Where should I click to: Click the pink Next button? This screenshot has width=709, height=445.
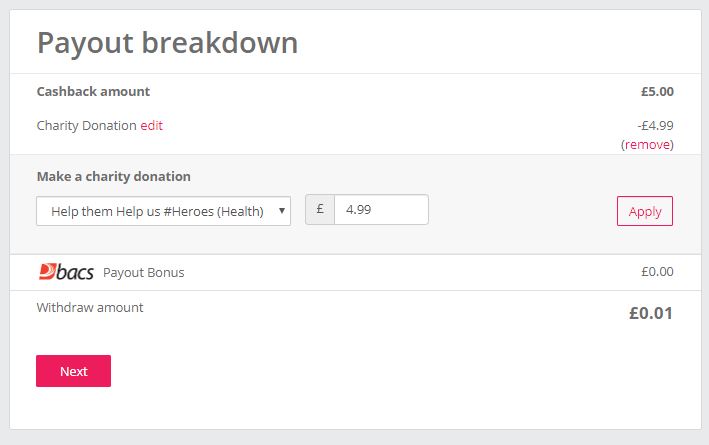click(x=73, y=371)
